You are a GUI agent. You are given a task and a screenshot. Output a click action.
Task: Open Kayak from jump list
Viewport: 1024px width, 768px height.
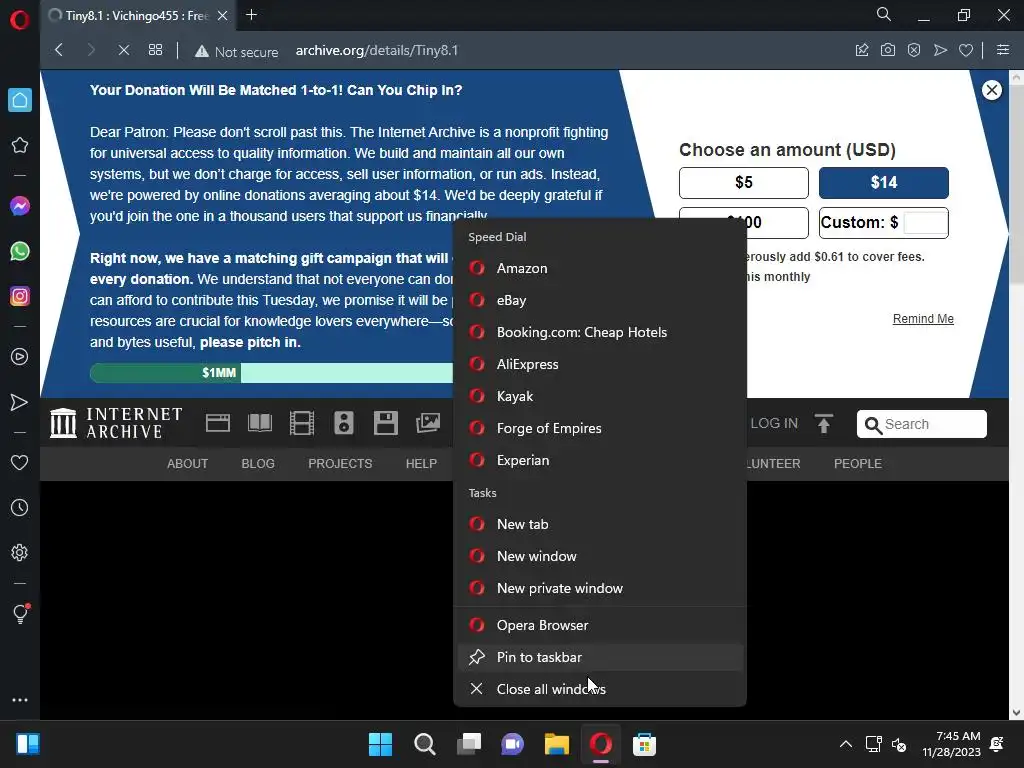tap(600, 396)
